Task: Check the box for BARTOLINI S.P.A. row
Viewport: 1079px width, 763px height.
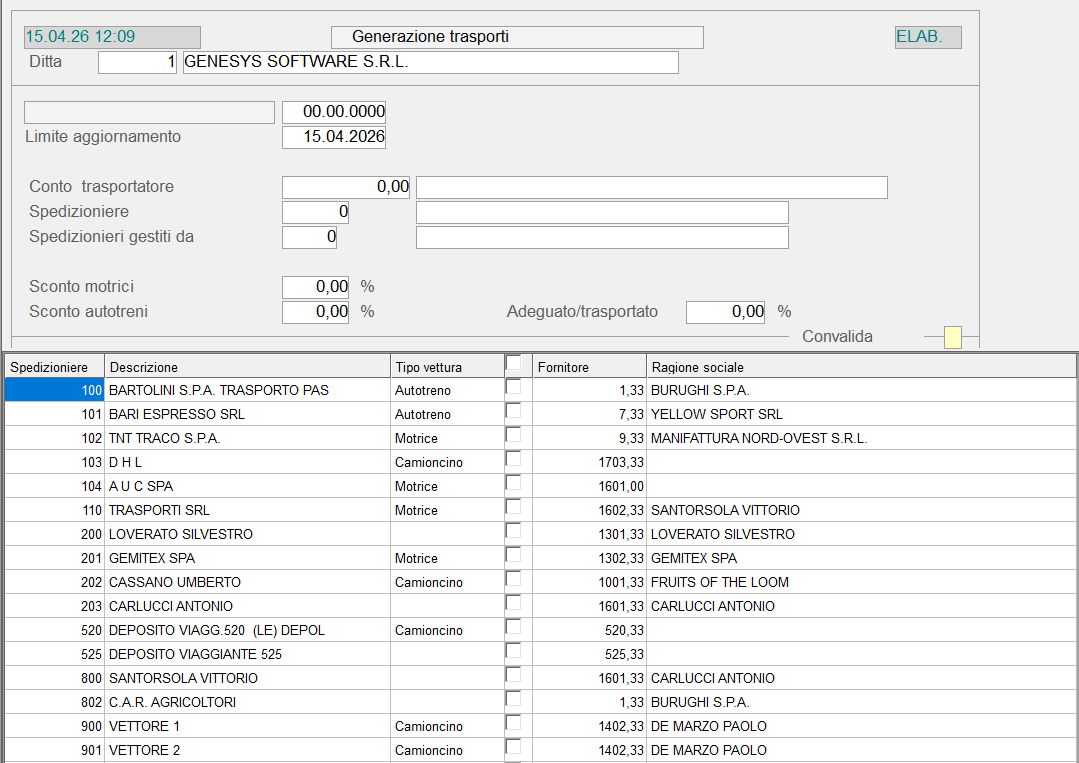Action: (x=513, y=388)
